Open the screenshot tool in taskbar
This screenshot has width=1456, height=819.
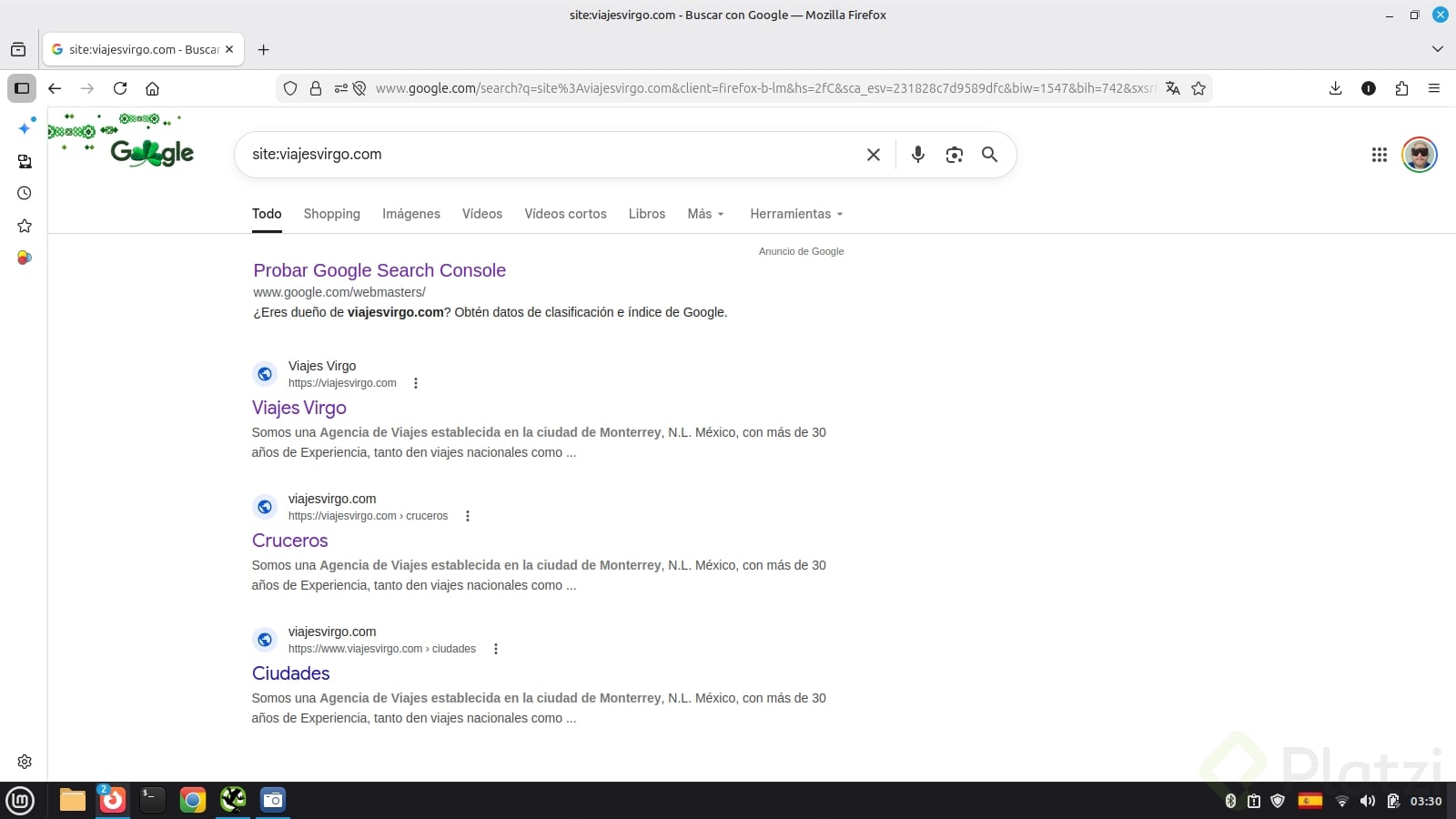pos(273,801)
